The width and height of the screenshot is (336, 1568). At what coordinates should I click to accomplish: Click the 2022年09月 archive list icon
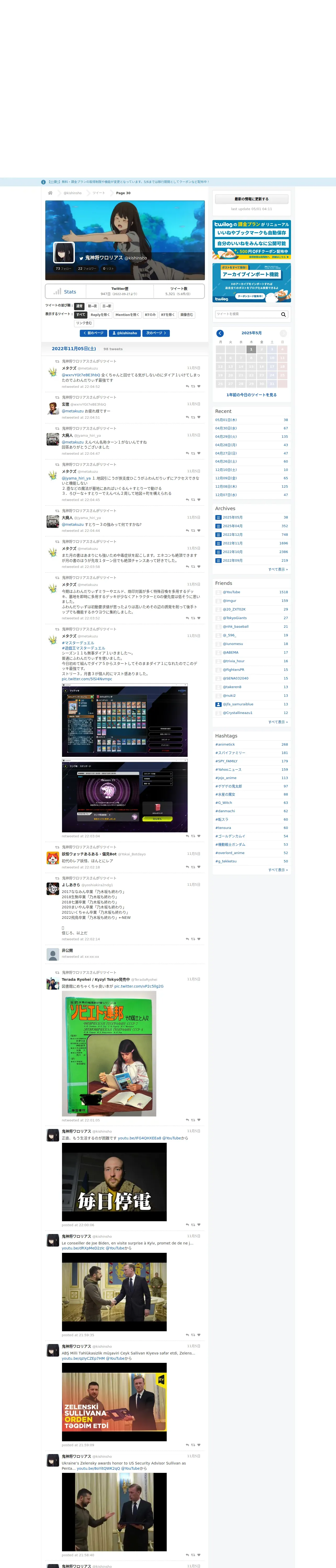(x=218, y=561)
